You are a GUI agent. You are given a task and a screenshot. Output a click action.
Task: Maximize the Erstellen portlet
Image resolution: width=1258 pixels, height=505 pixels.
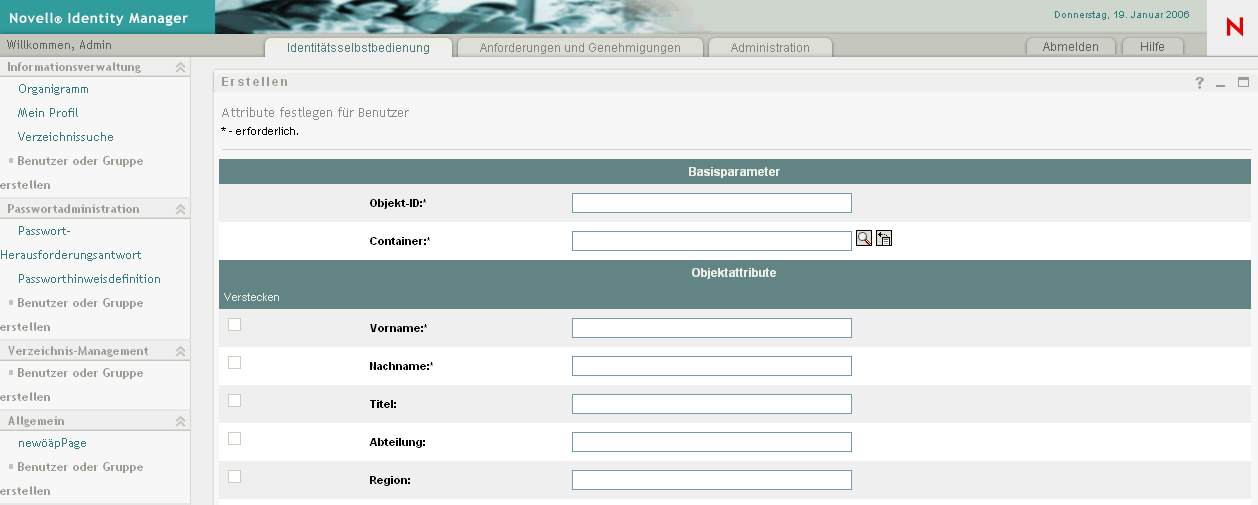[x=1244, y=83]
